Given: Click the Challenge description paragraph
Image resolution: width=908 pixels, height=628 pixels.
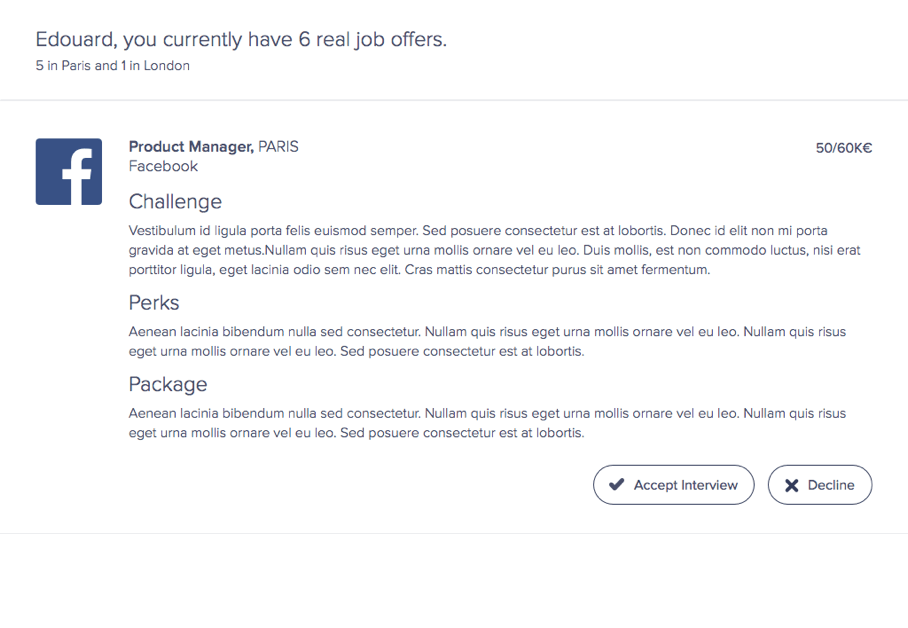Looking at the screenshot, I should pos(495,250).
